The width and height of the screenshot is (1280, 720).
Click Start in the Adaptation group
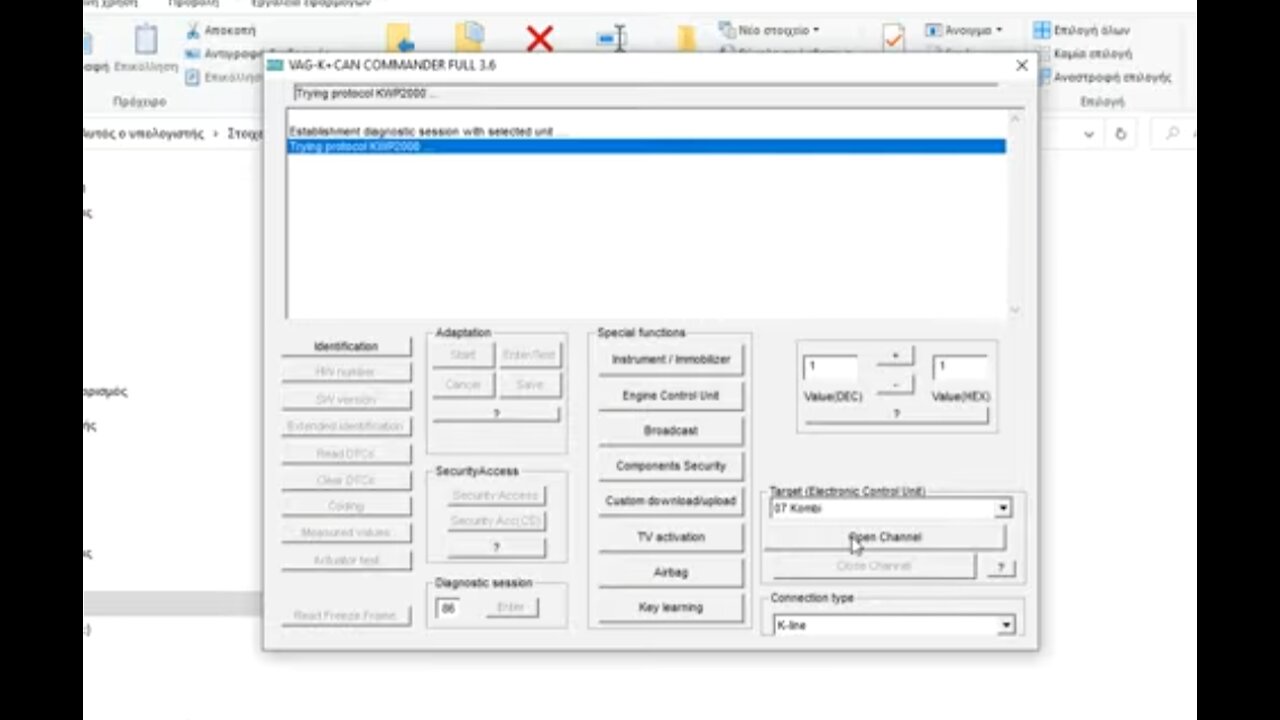click(x=463, y=355)
